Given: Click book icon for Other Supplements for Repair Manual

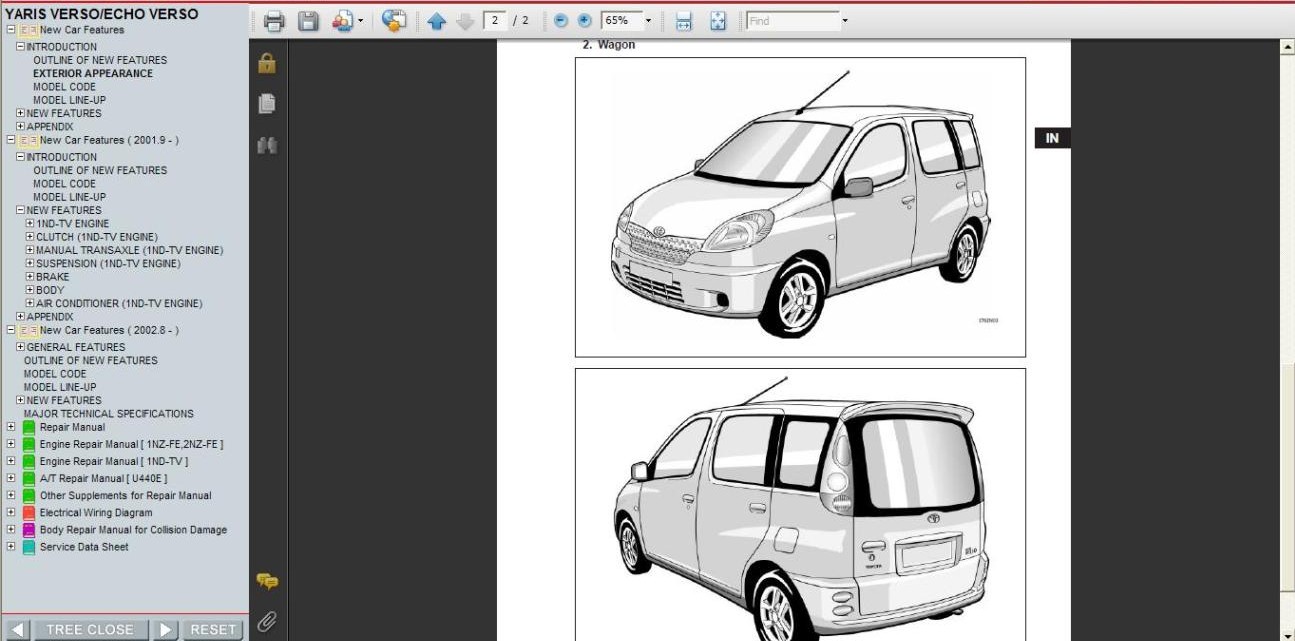Looking at the screenshot, I should pyautogui.click(x=29, y=496).
